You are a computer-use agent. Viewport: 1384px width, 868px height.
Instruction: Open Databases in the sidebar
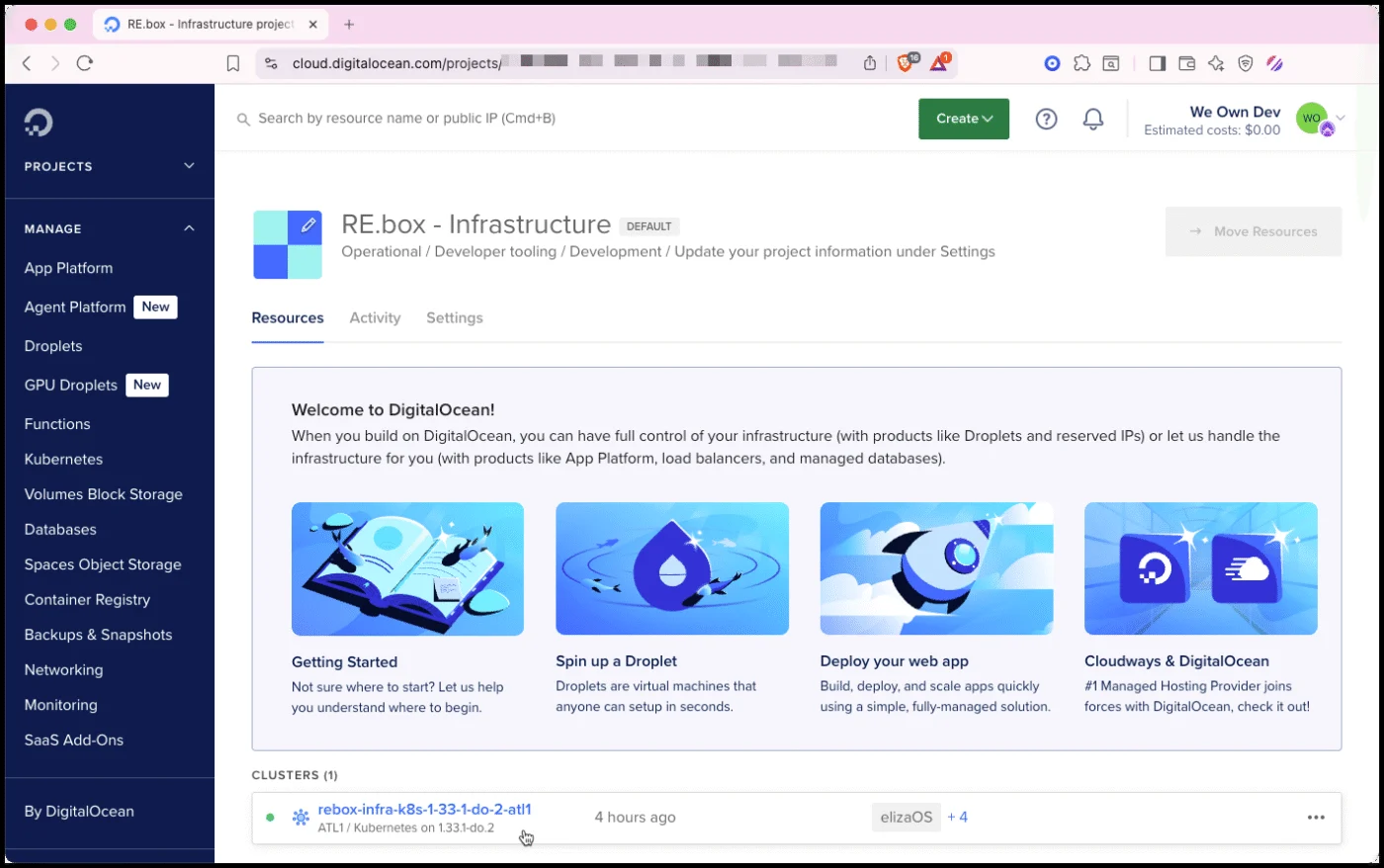60,529
